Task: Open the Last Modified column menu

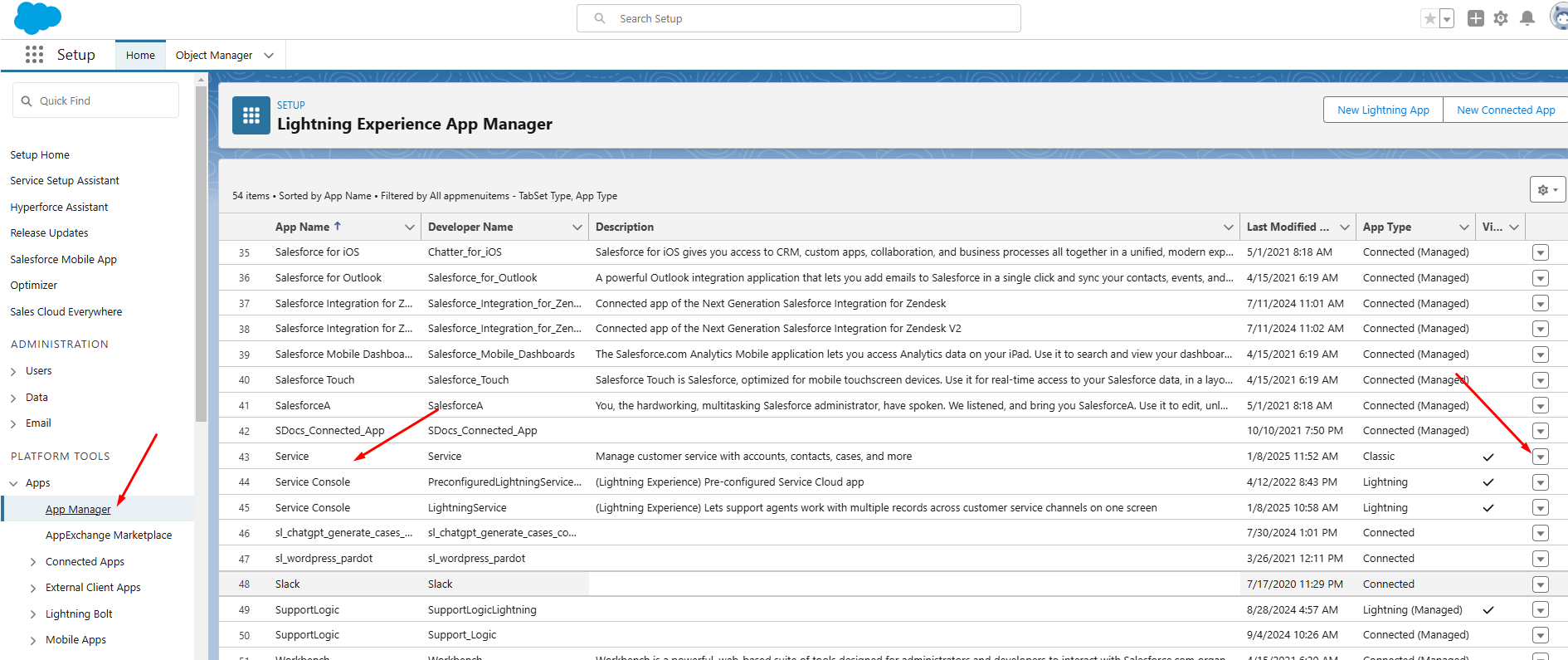Action: tap(1345, 227)
